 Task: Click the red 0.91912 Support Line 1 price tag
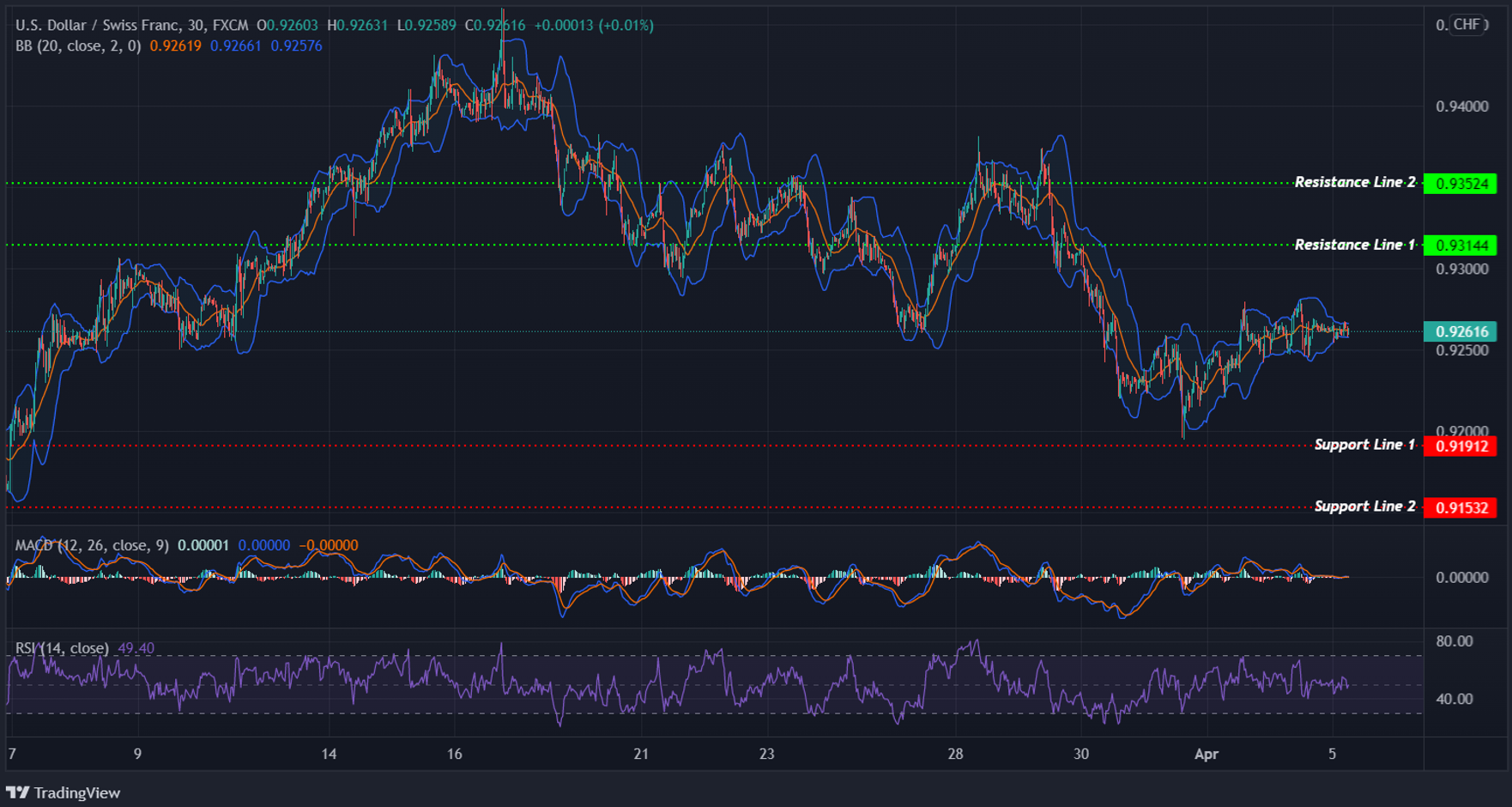coord(1461,445)
